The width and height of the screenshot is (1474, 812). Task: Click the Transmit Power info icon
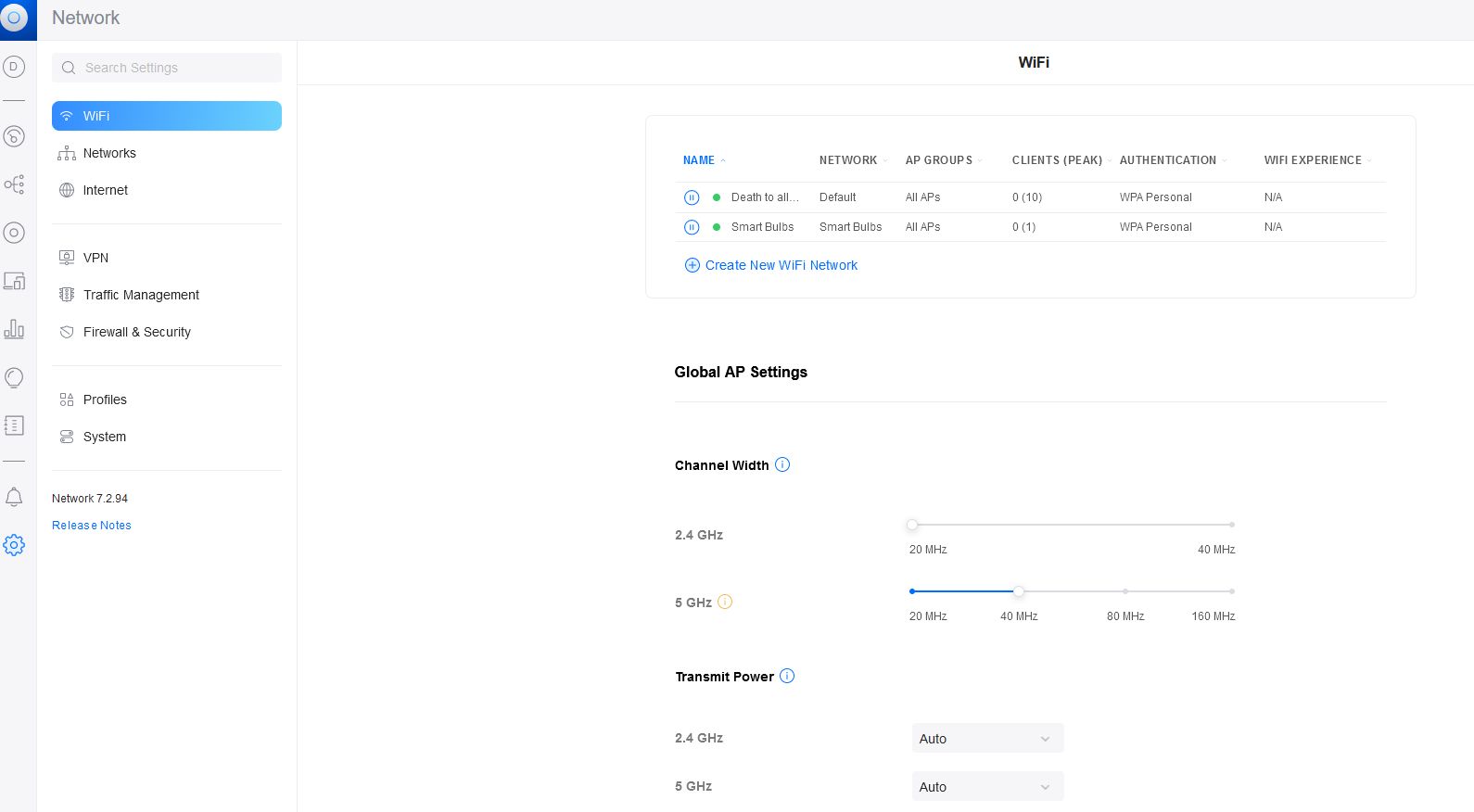[787, 676]
